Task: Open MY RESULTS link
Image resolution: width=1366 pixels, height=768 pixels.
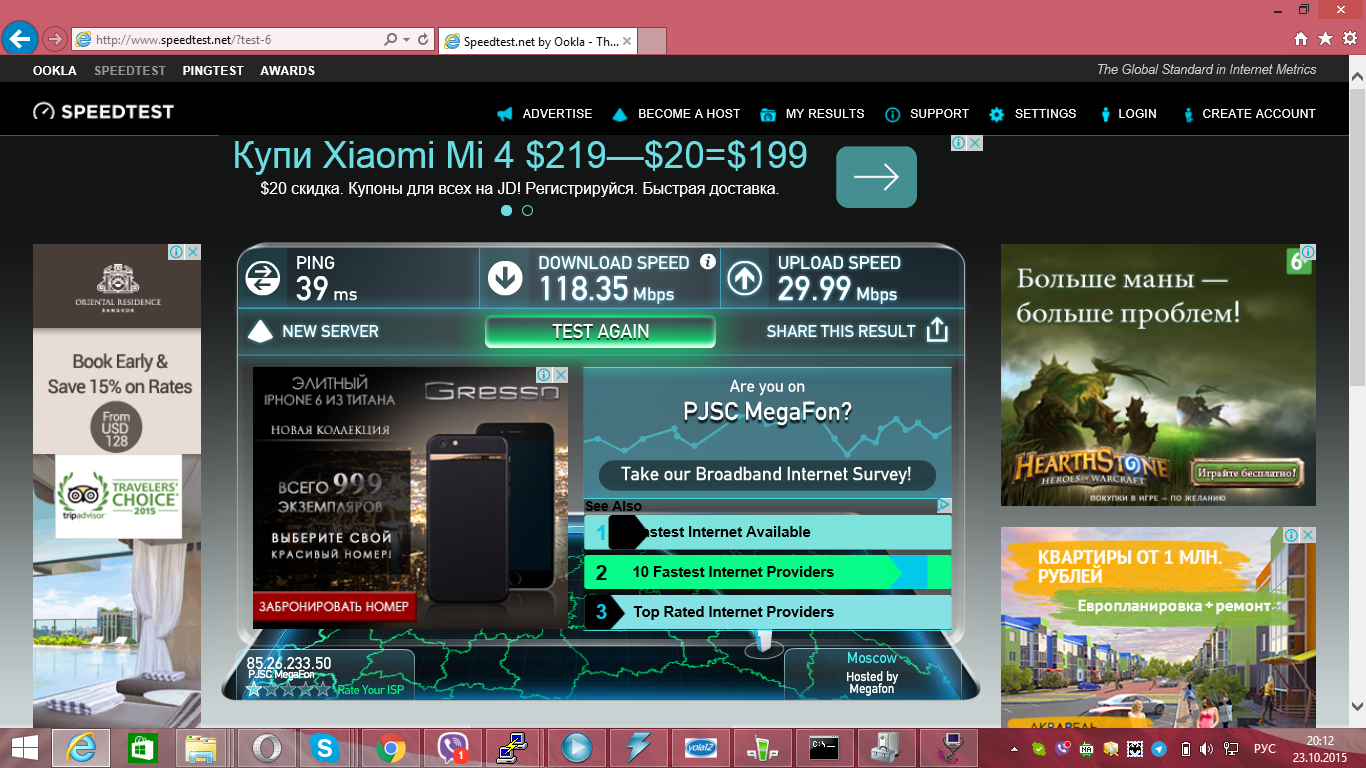Action: (x=812, y=114)
